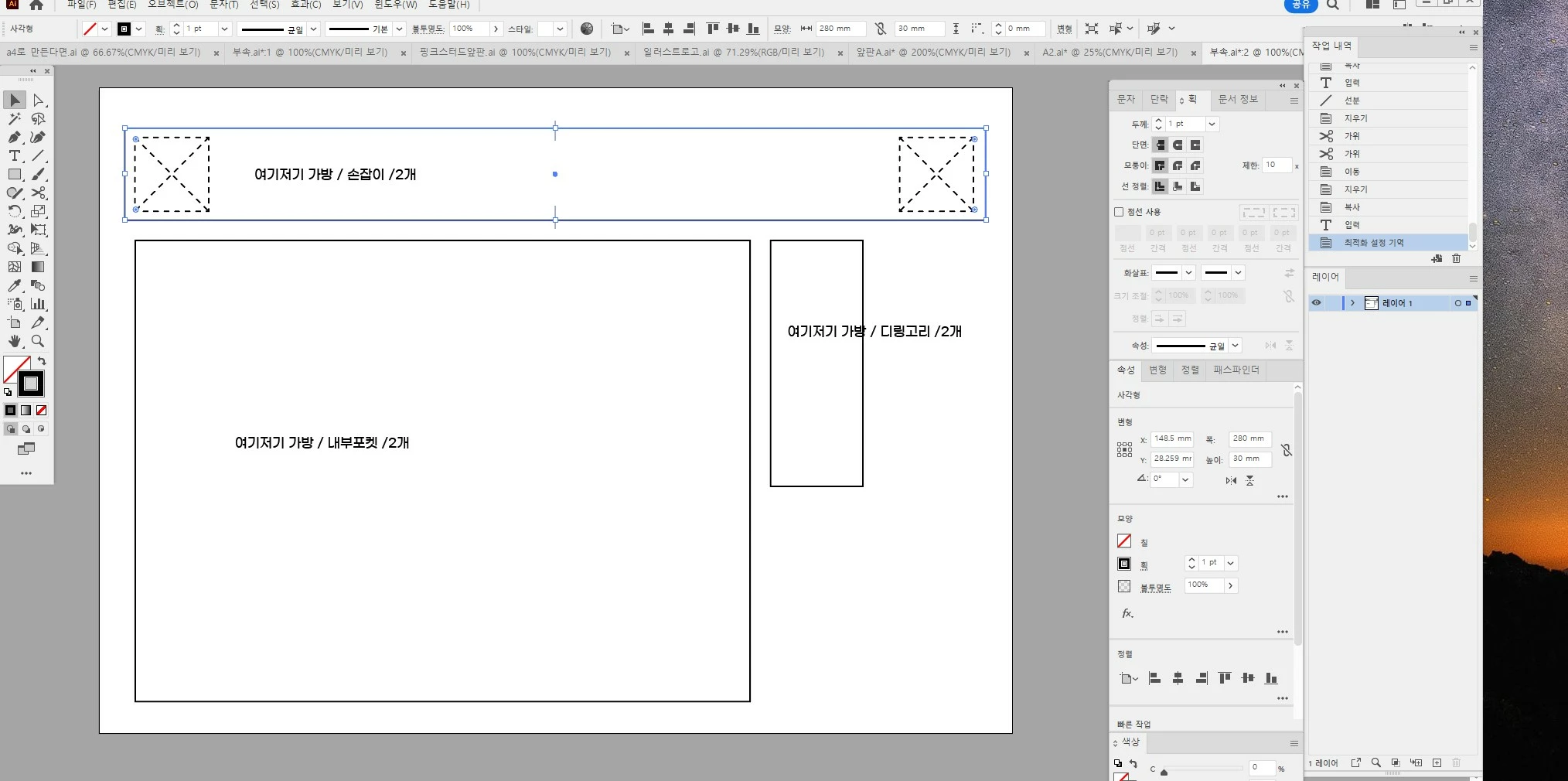
Task: Select the Shape Builder tool
Action: (15, 249)
